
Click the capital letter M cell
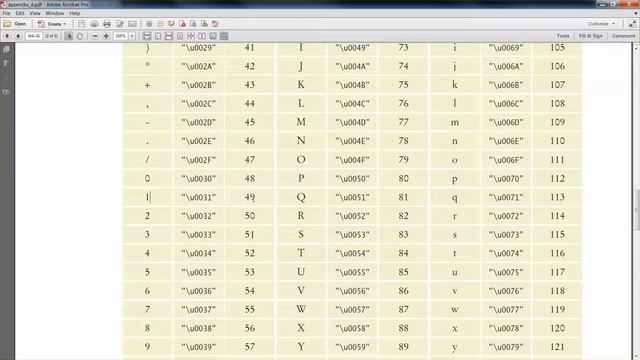(x=301, y=122)
